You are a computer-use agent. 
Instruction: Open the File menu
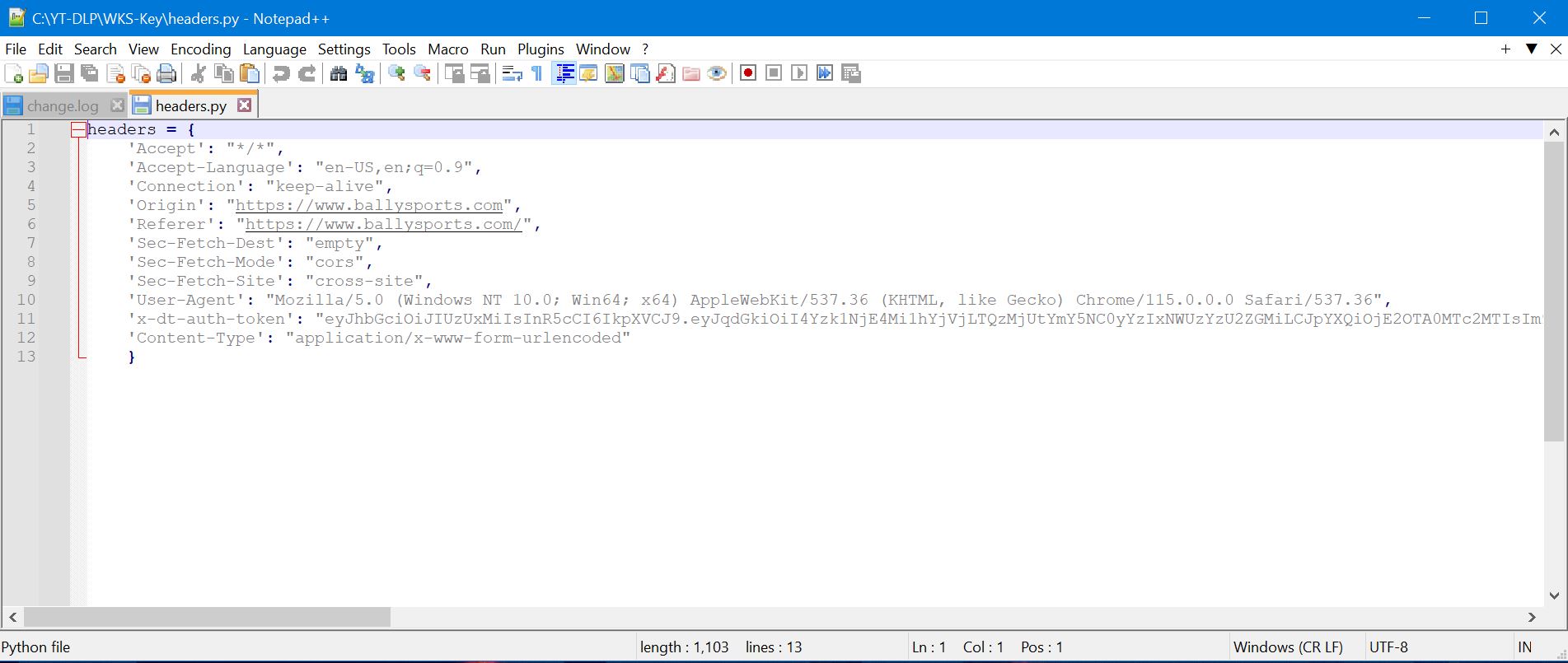coord(16,49)
